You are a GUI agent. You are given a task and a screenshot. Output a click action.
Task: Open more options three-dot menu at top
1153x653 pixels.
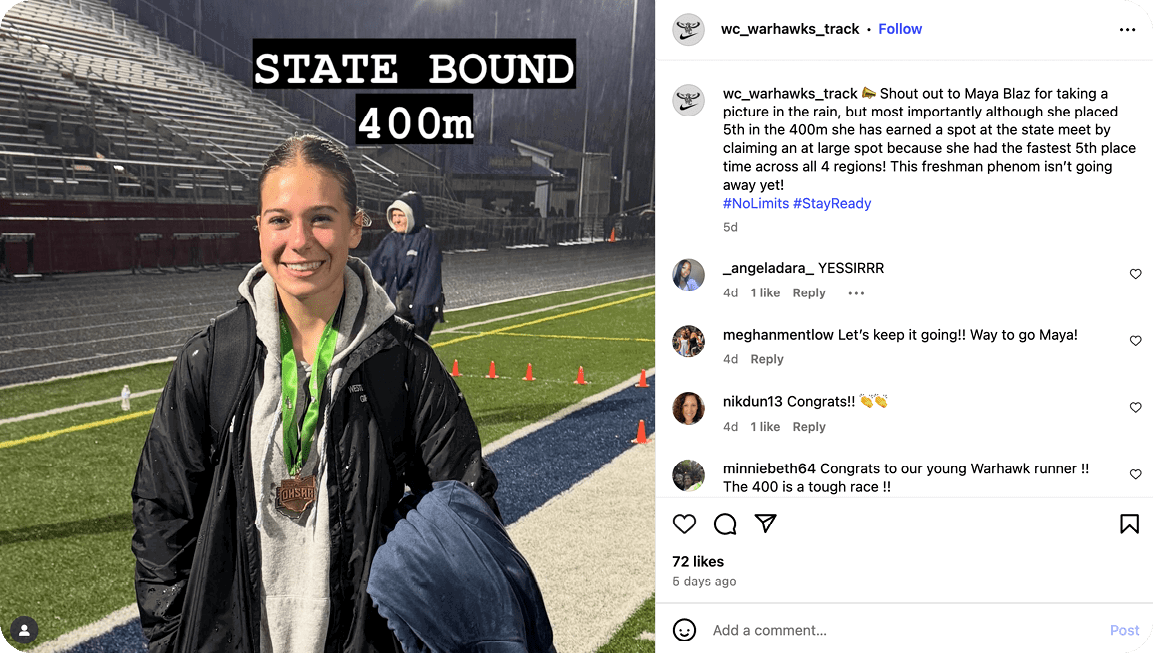(1127, 29)
